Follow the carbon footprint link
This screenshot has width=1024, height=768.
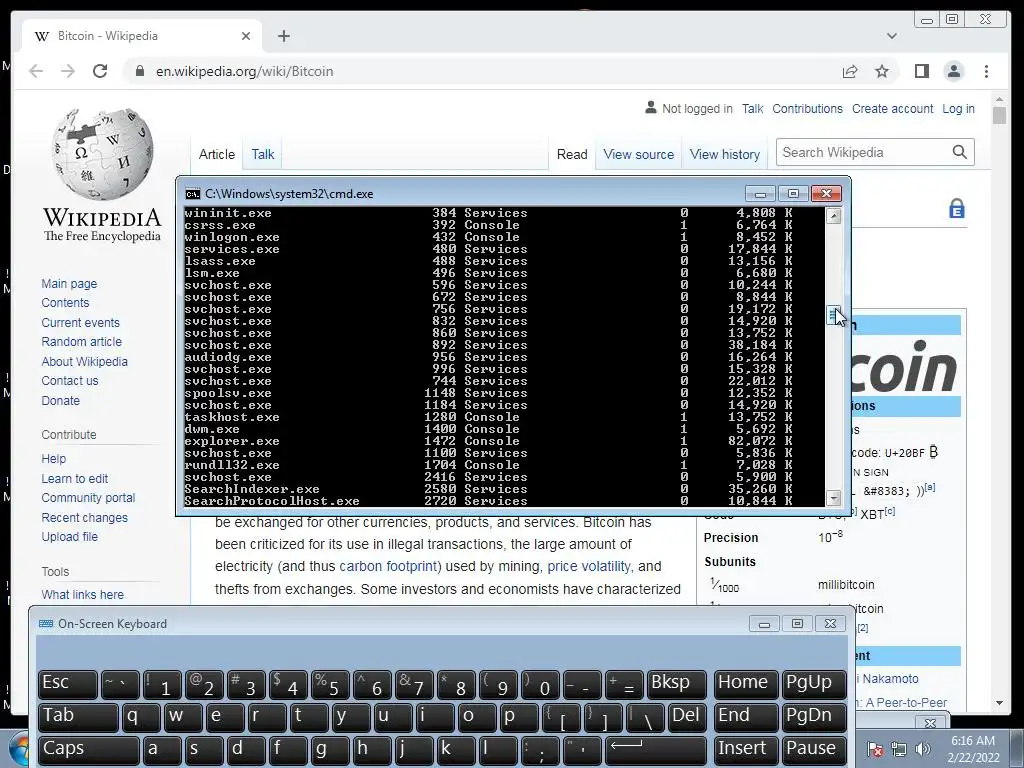[391, 566]
